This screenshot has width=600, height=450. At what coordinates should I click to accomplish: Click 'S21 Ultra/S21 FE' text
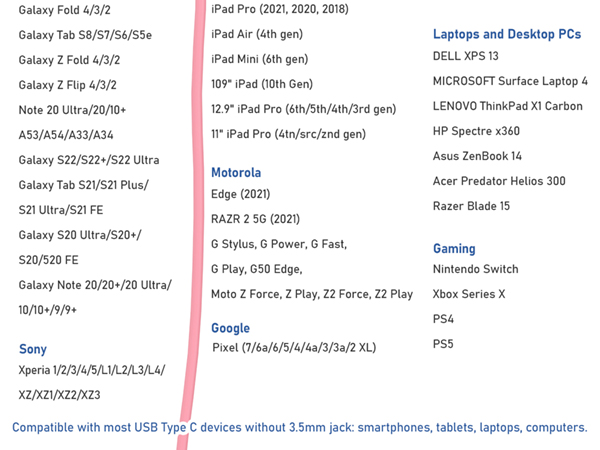click(x=61, y=210)
